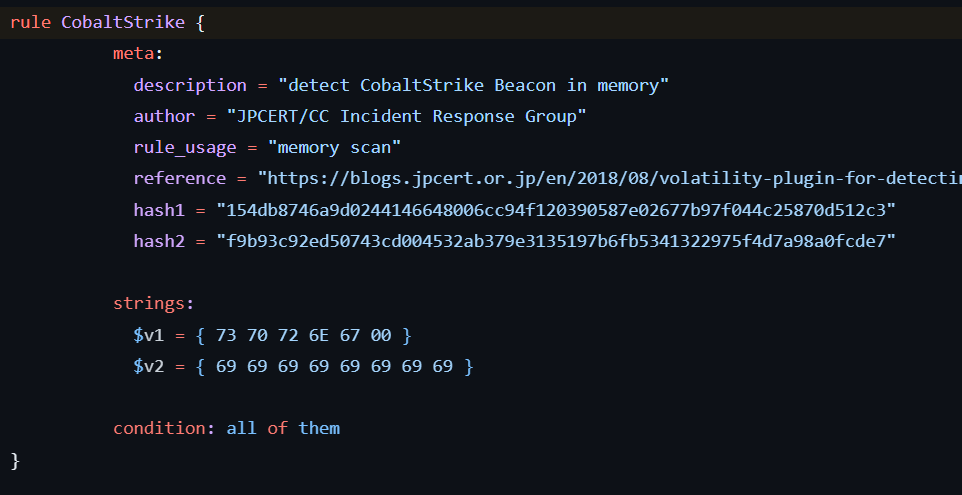Click the rule name CobaltStrike
The width and height of the screenshot is (962, 495).
(123, 22)
